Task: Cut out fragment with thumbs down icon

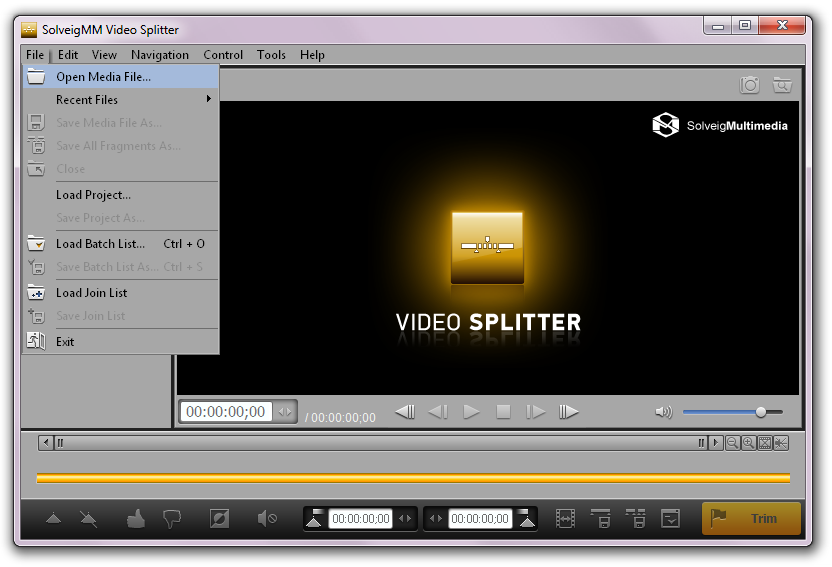Action: (x=172, y=518)
